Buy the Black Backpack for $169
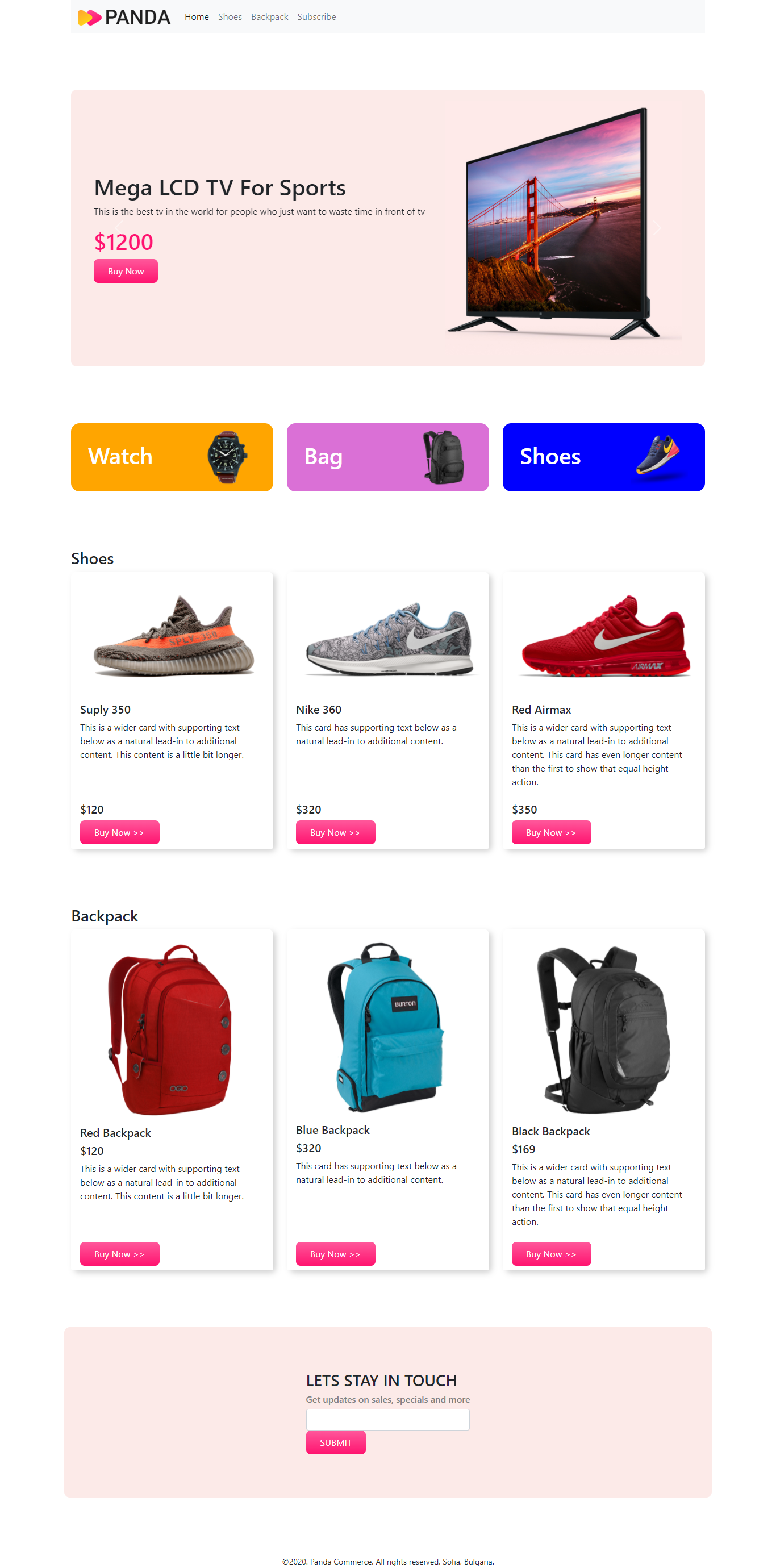The width and height of the screenshot is (776, 1568). (552, 1254)
